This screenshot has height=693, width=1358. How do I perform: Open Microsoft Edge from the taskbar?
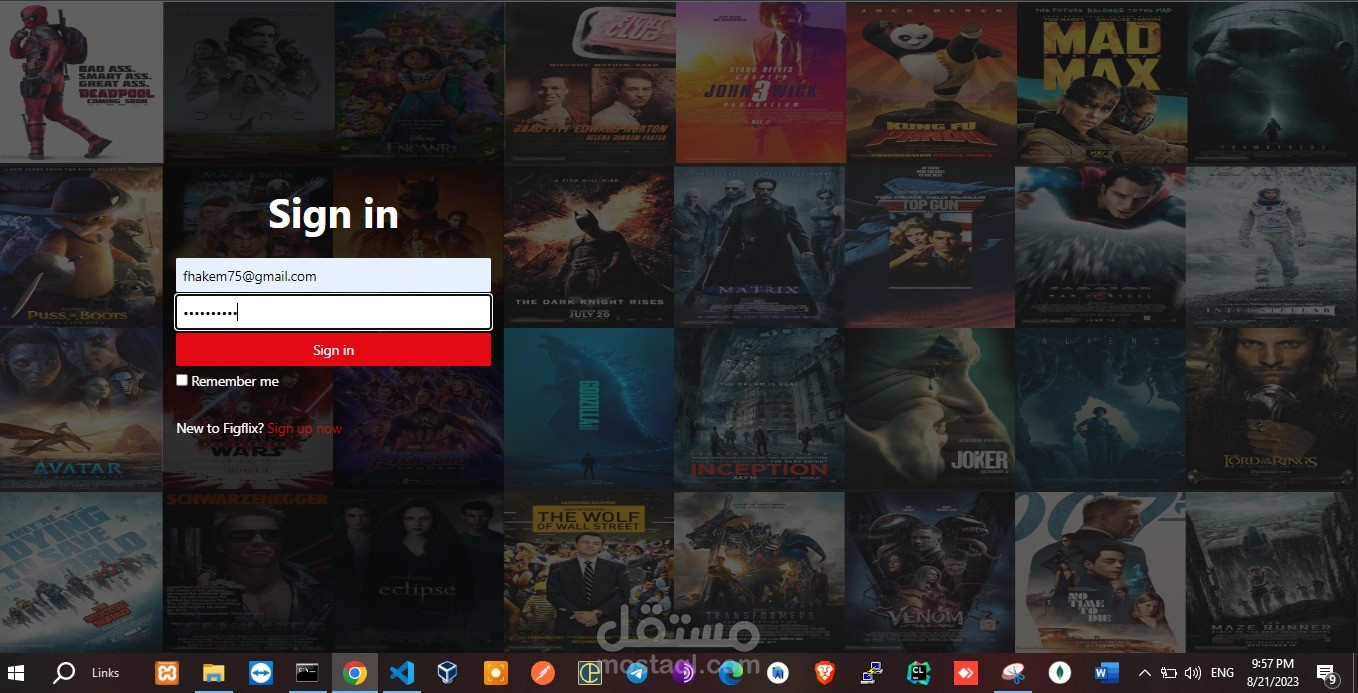coord(730,673)
